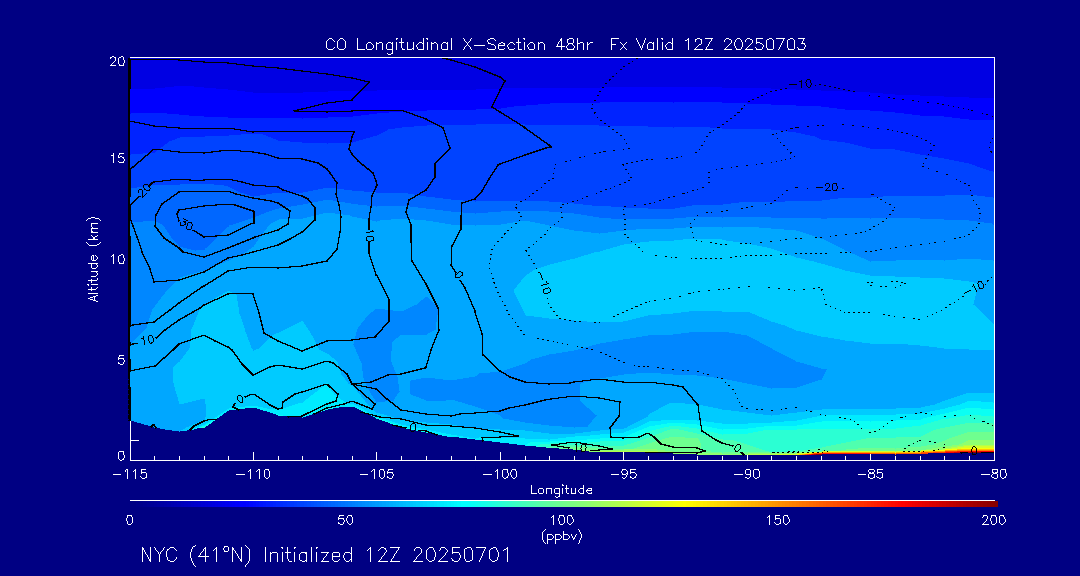
Task: Click the -110 longitude tick label
Action: [x=253, y=475]
